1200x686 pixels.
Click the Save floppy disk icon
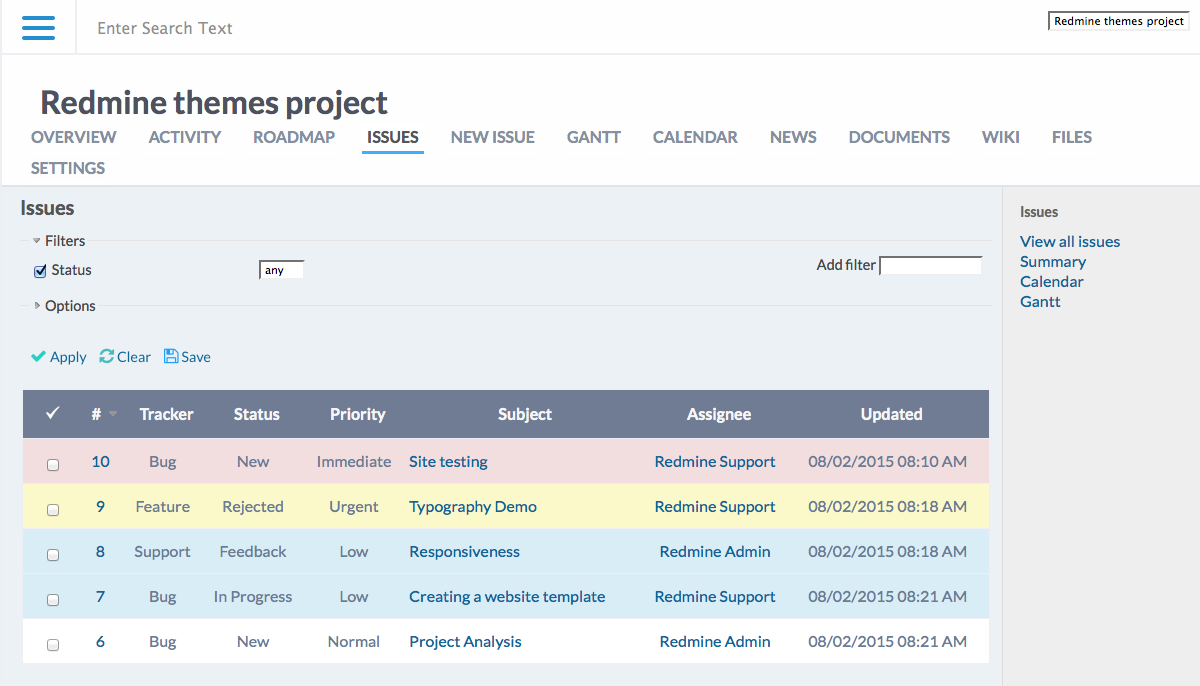click(170, 356)
